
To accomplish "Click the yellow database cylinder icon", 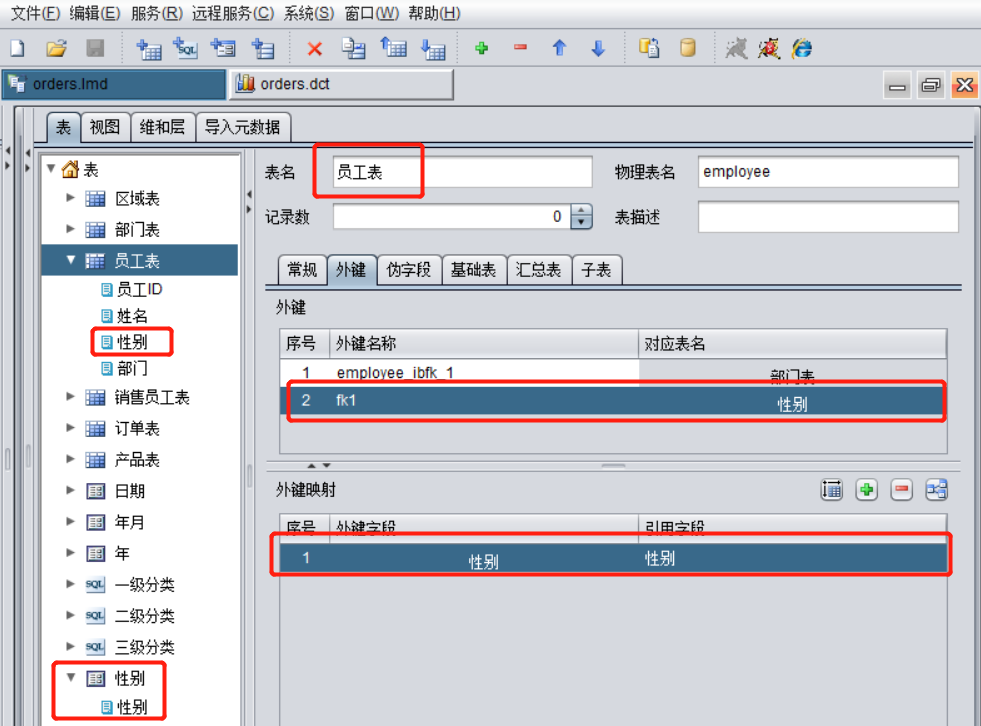I will (x=688, y=48).
